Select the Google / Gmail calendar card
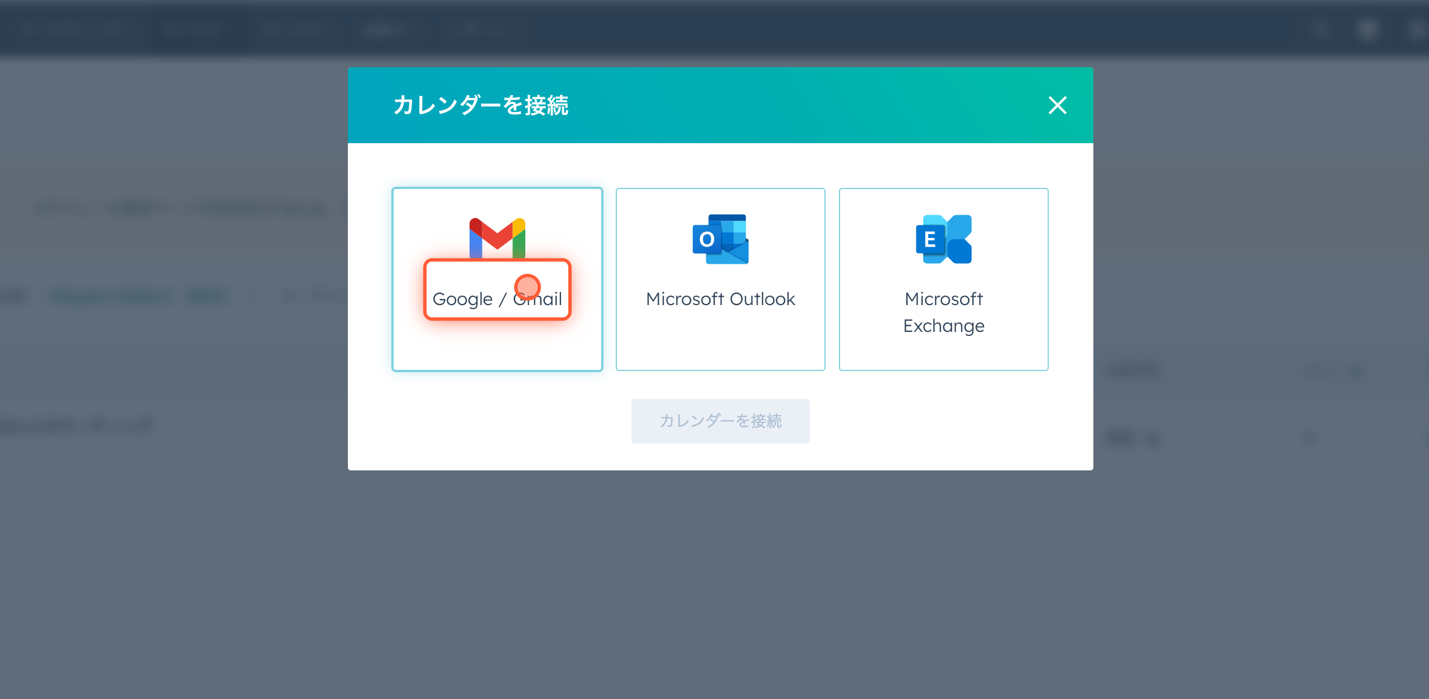 [x=497, y=279]
